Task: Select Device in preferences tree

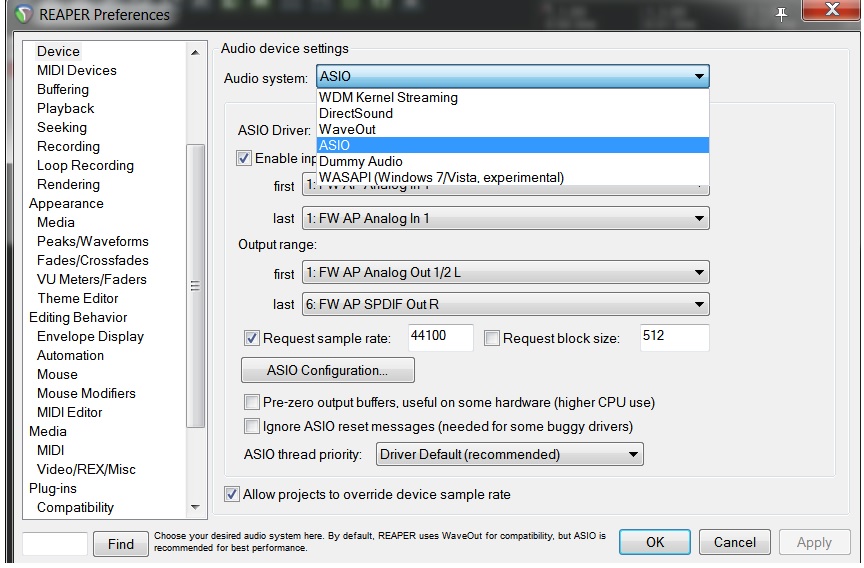Action: point(58,51)
